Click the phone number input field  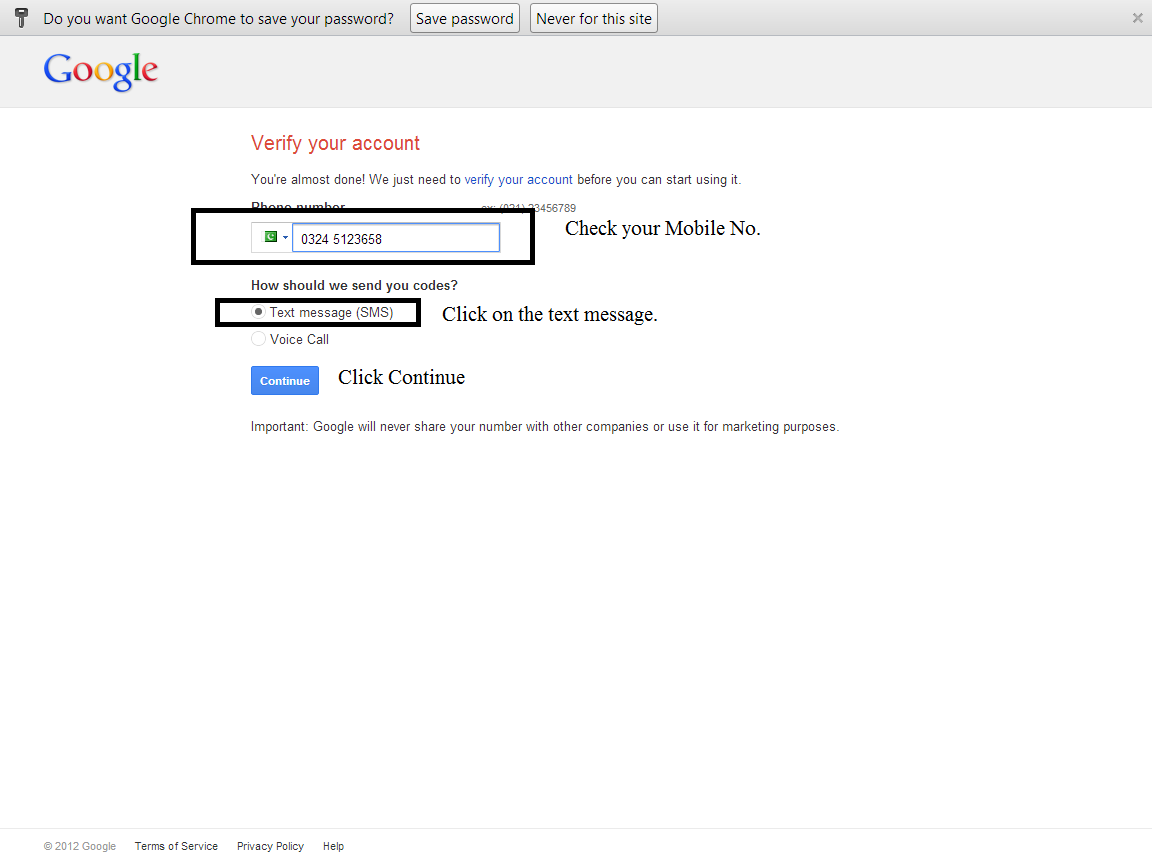coord(396,238)
